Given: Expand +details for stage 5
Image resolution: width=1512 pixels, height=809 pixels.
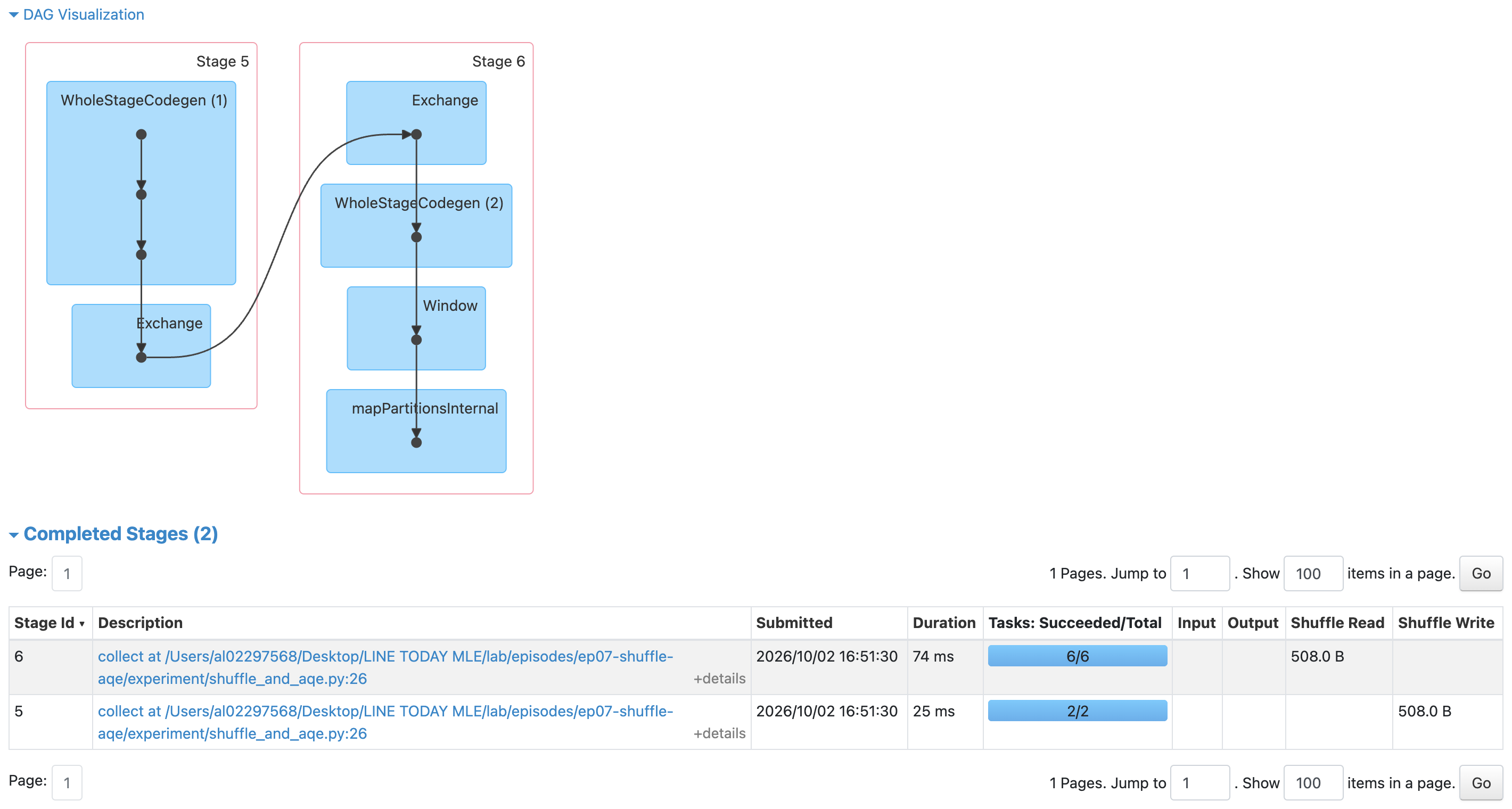Looking at the screenshot, I should [x=719, y=733].
